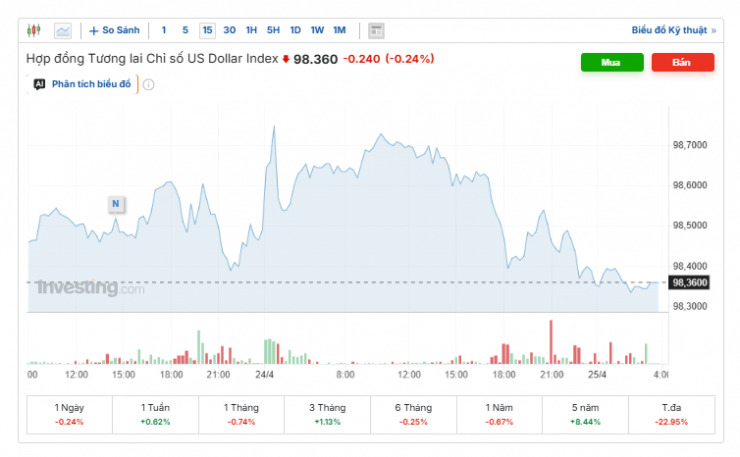
Task: Click the green Mua button
Action: [612, 62]
